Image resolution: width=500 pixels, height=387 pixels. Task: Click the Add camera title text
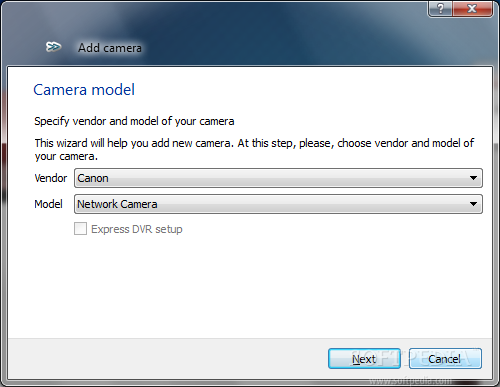click(x=110, y=48)
